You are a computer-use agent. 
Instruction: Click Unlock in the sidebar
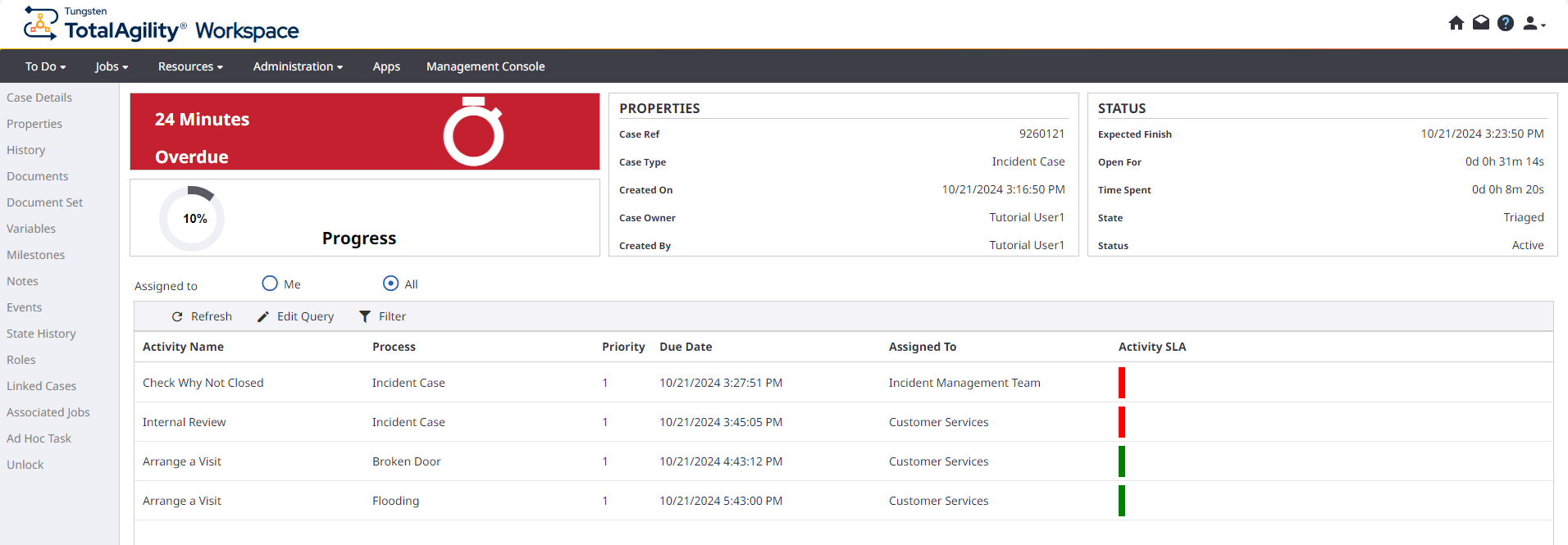pos(25,465)
